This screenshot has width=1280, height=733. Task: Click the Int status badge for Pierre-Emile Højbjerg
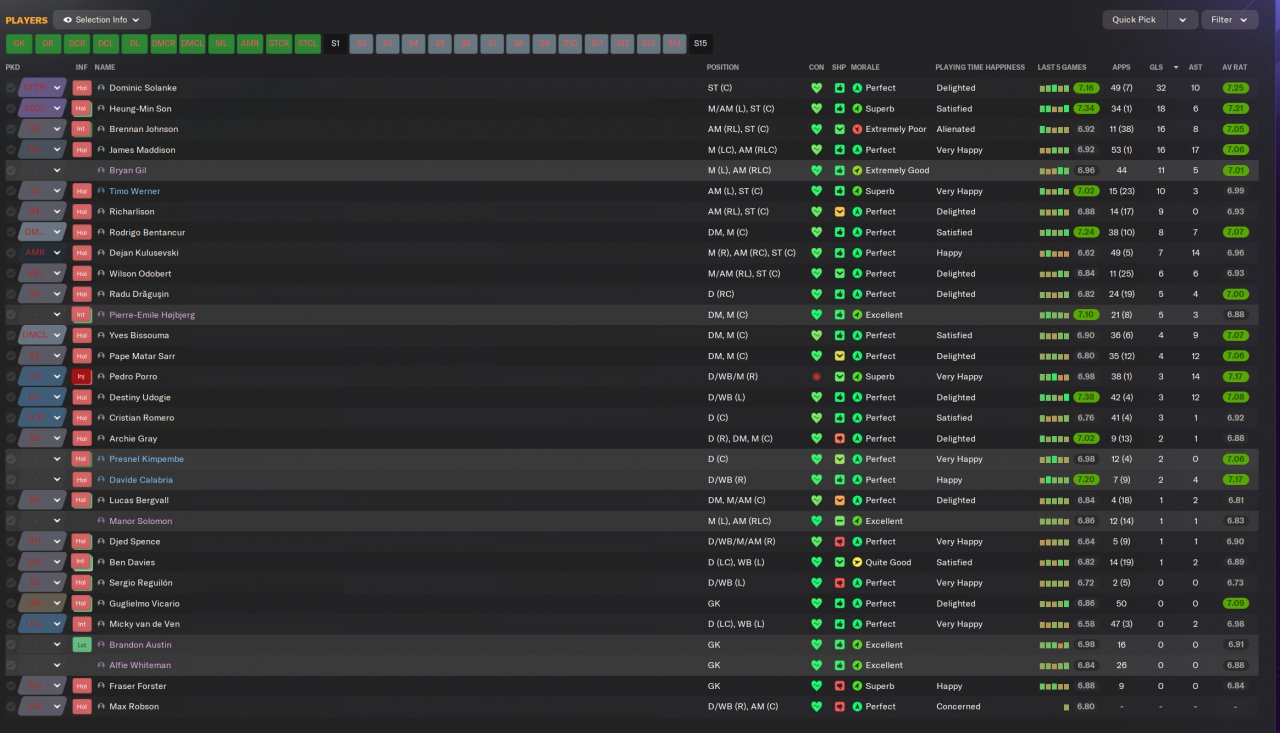point(82,315)
